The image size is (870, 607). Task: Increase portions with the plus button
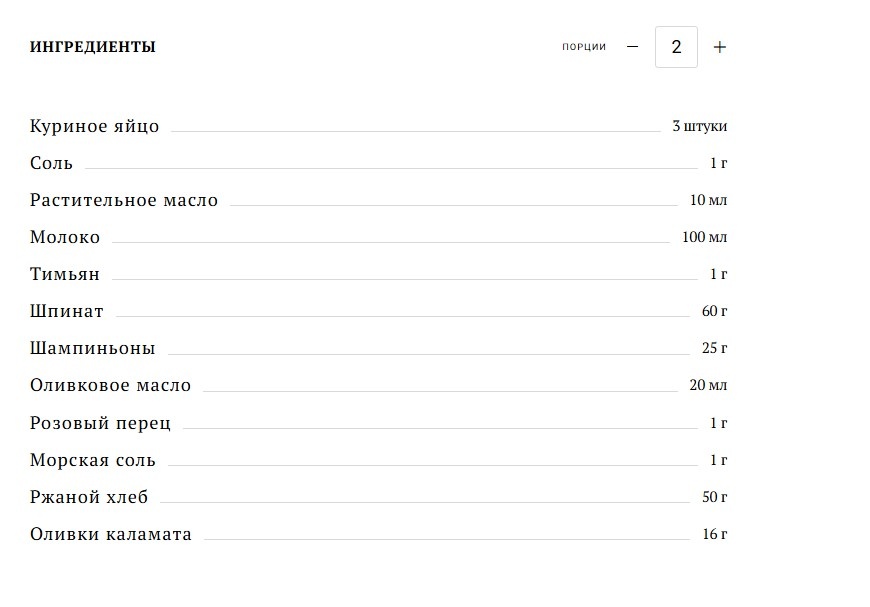(x=719, y=47)
